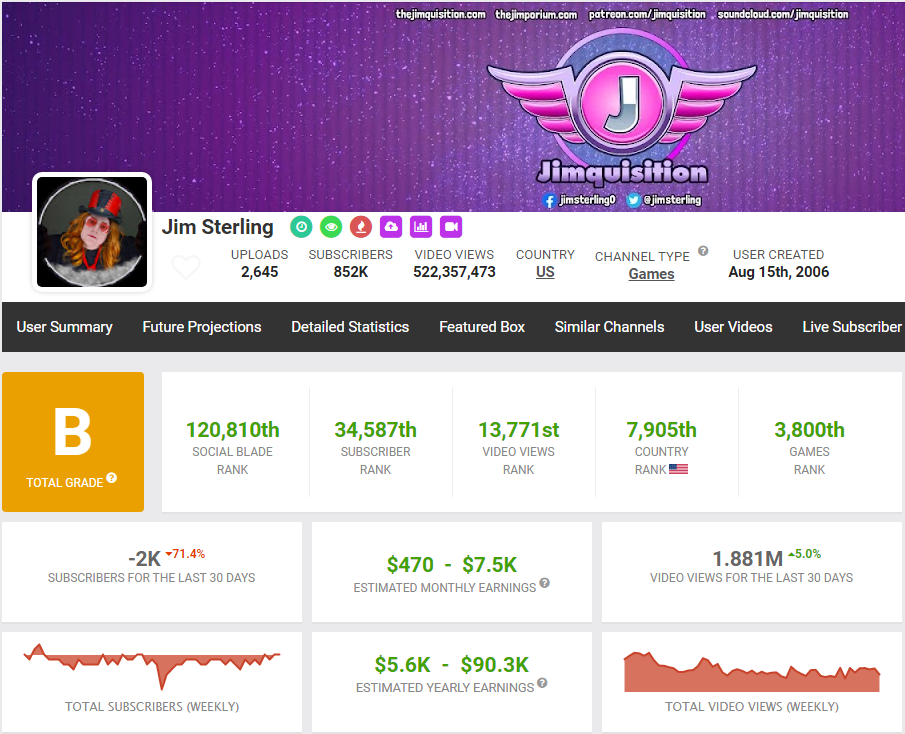905x734 pixels.
Task: Click the -2K subscribers figure
Action: pos(144,559)
